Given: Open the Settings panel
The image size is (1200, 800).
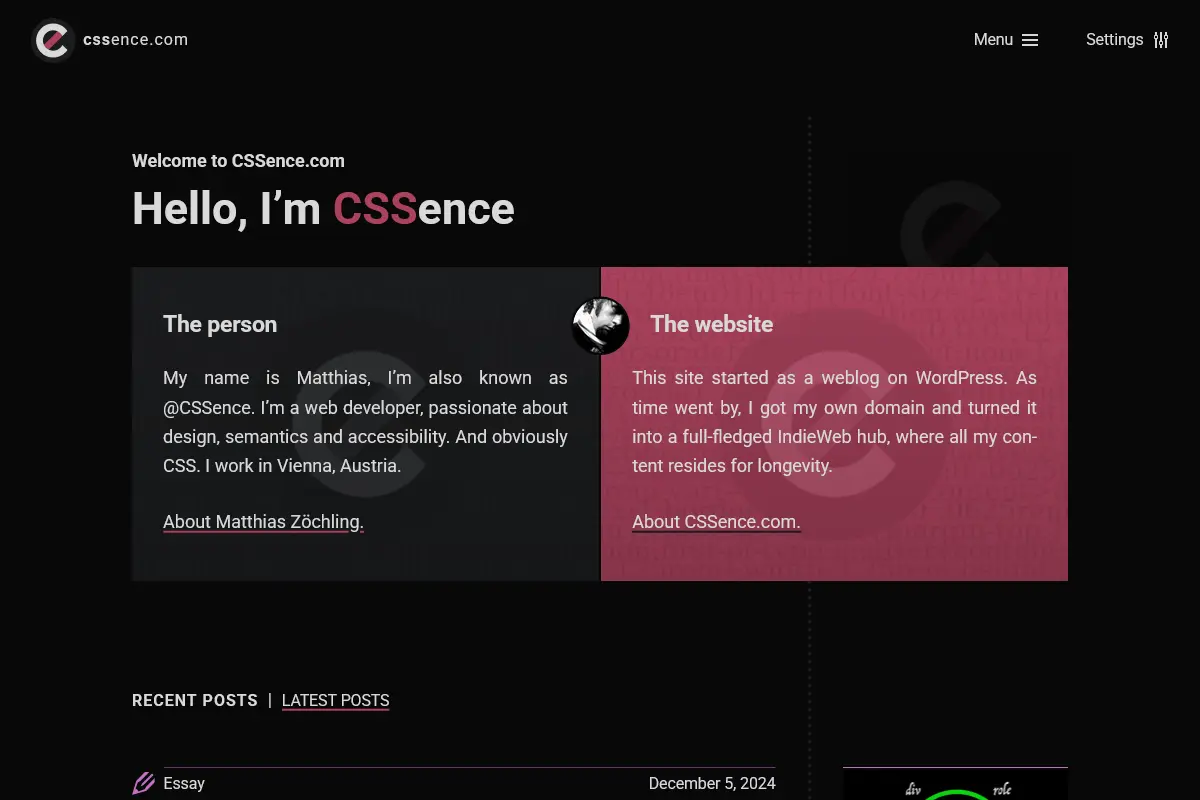Looking at the screenshot, I should pyautogui.click(x=1127, y=40).
